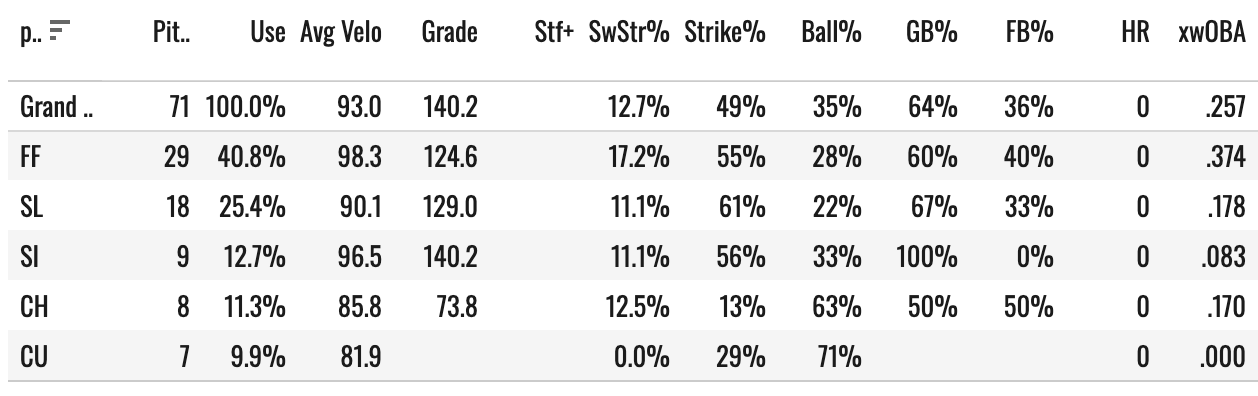Select the HR column header

[x=1135, y=33]
